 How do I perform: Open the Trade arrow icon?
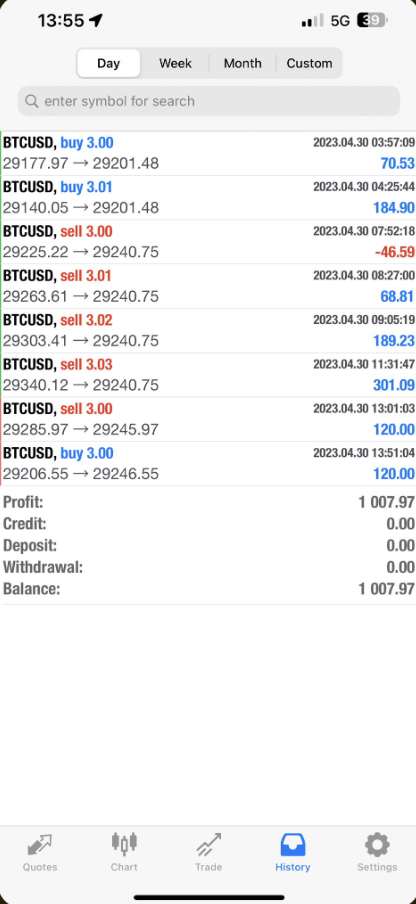(x=208, y=845)
